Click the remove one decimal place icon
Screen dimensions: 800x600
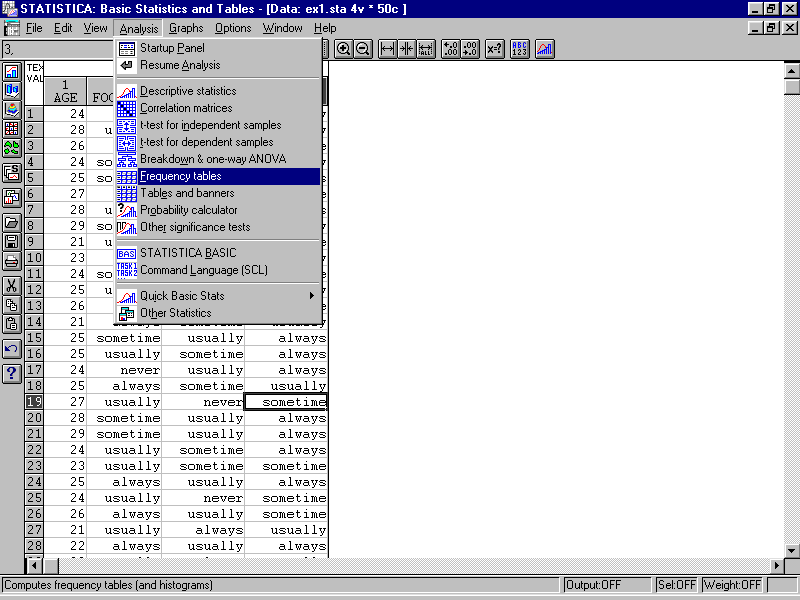coord(470,49)
